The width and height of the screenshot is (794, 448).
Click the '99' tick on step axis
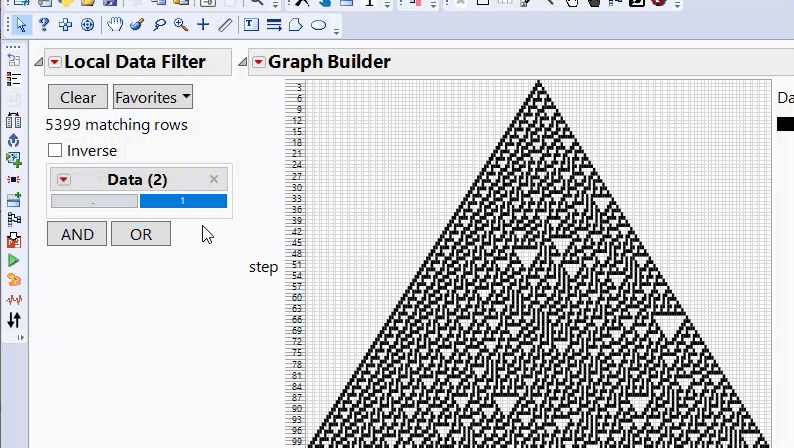(x=297, y=441)
